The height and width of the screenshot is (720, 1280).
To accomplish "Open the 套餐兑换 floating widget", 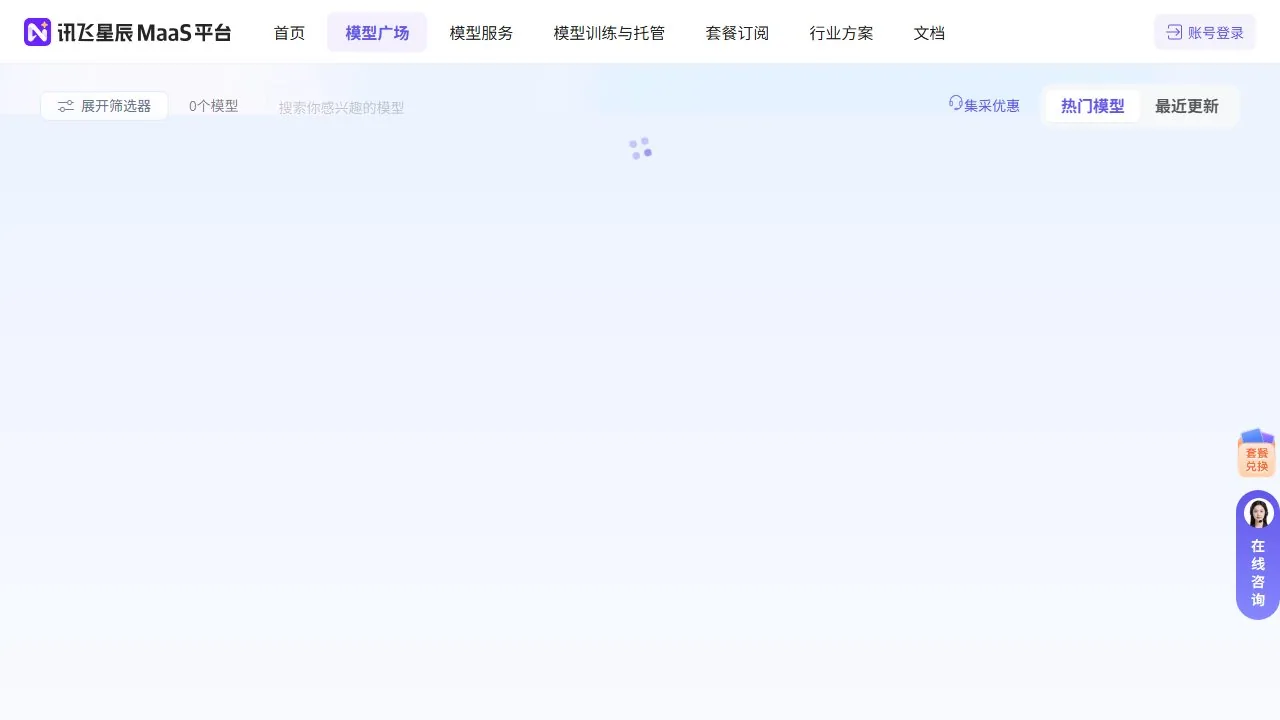I will coord(1257,453).
